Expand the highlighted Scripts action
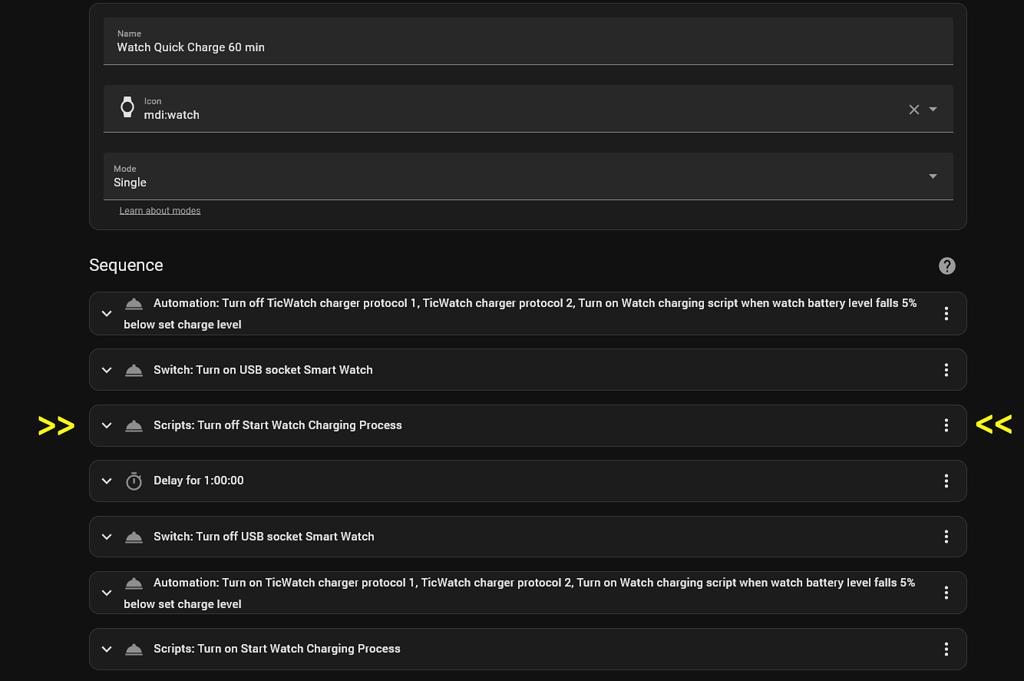Viewport: 1024px width, 681px height. click(x=106, y=425)
